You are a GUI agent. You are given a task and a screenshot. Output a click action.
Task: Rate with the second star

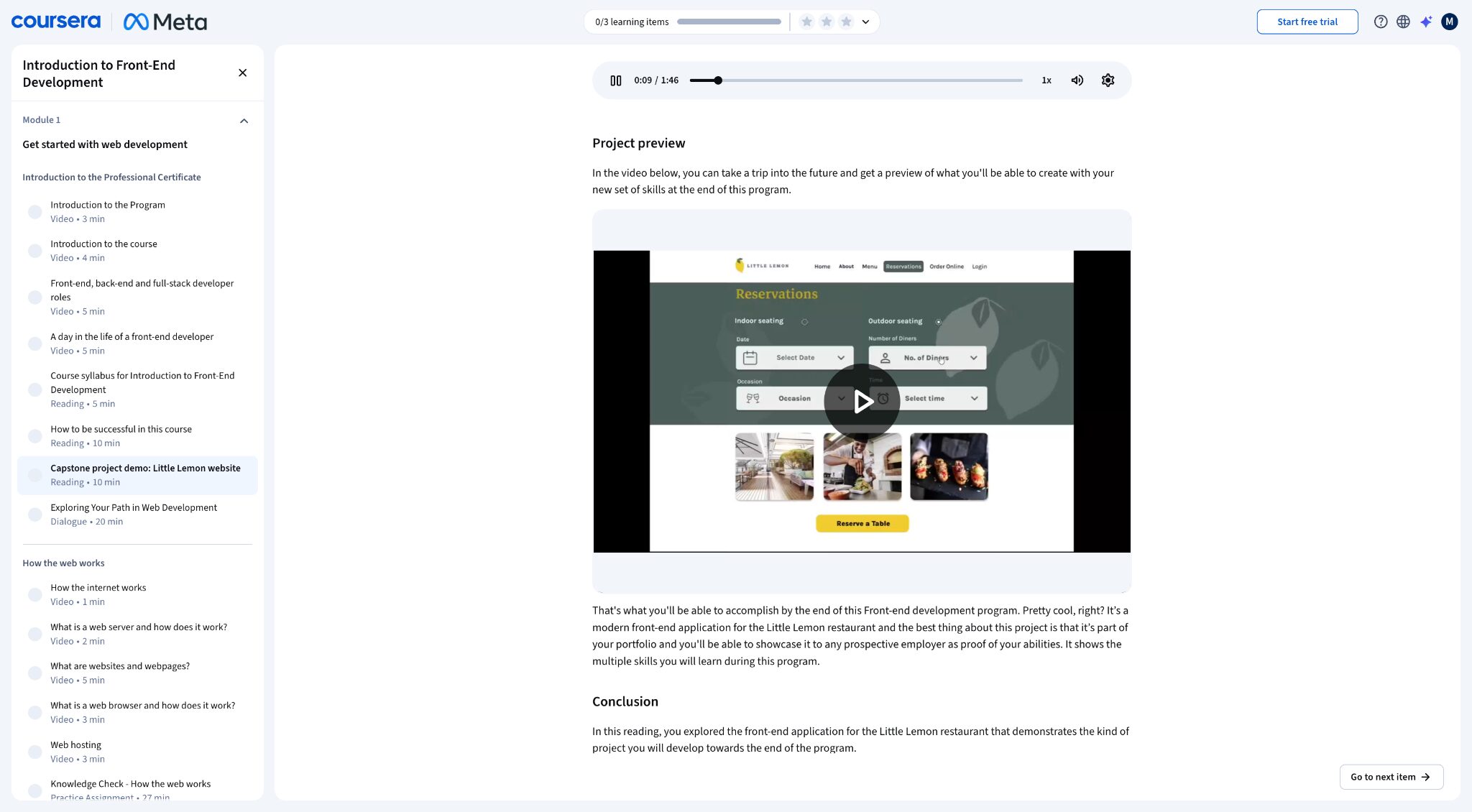[x=827, y=22]
